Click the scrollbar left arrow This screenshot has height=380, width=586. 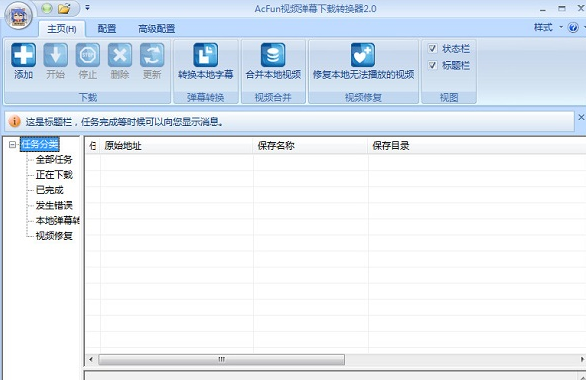coord(91,359)
